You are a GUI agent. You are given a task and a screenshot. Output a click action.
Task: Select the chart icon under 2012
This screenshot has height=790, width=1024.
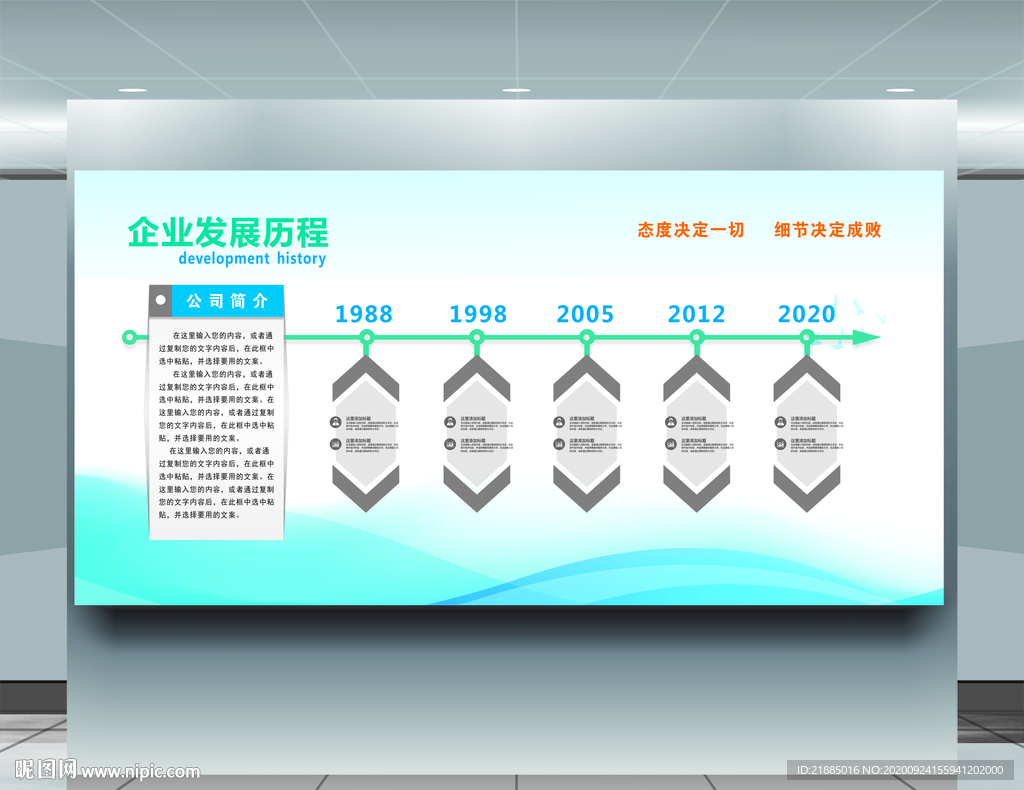671,444
